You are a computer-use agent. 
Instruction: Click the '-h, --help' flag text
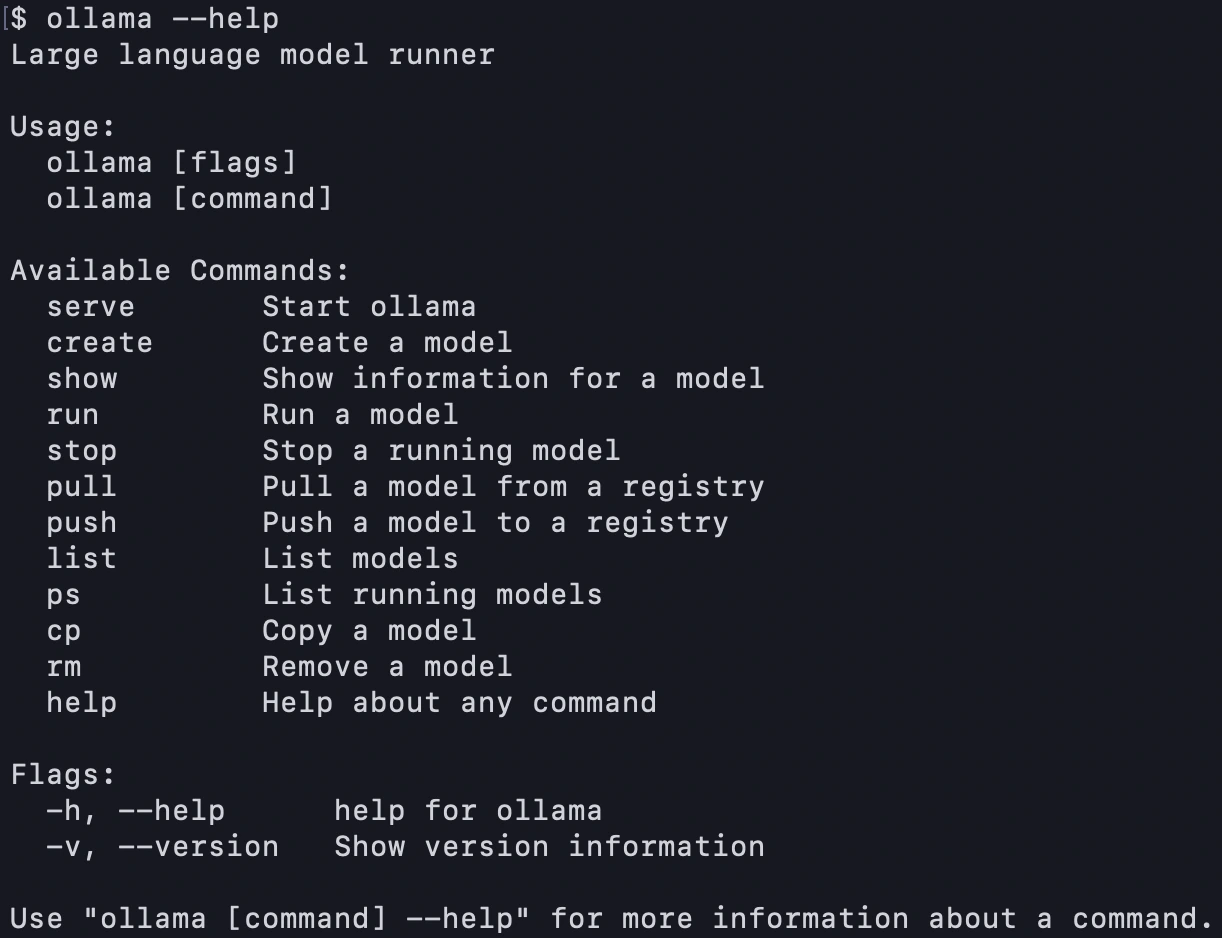pyautogui.click(x=135, y=811)
